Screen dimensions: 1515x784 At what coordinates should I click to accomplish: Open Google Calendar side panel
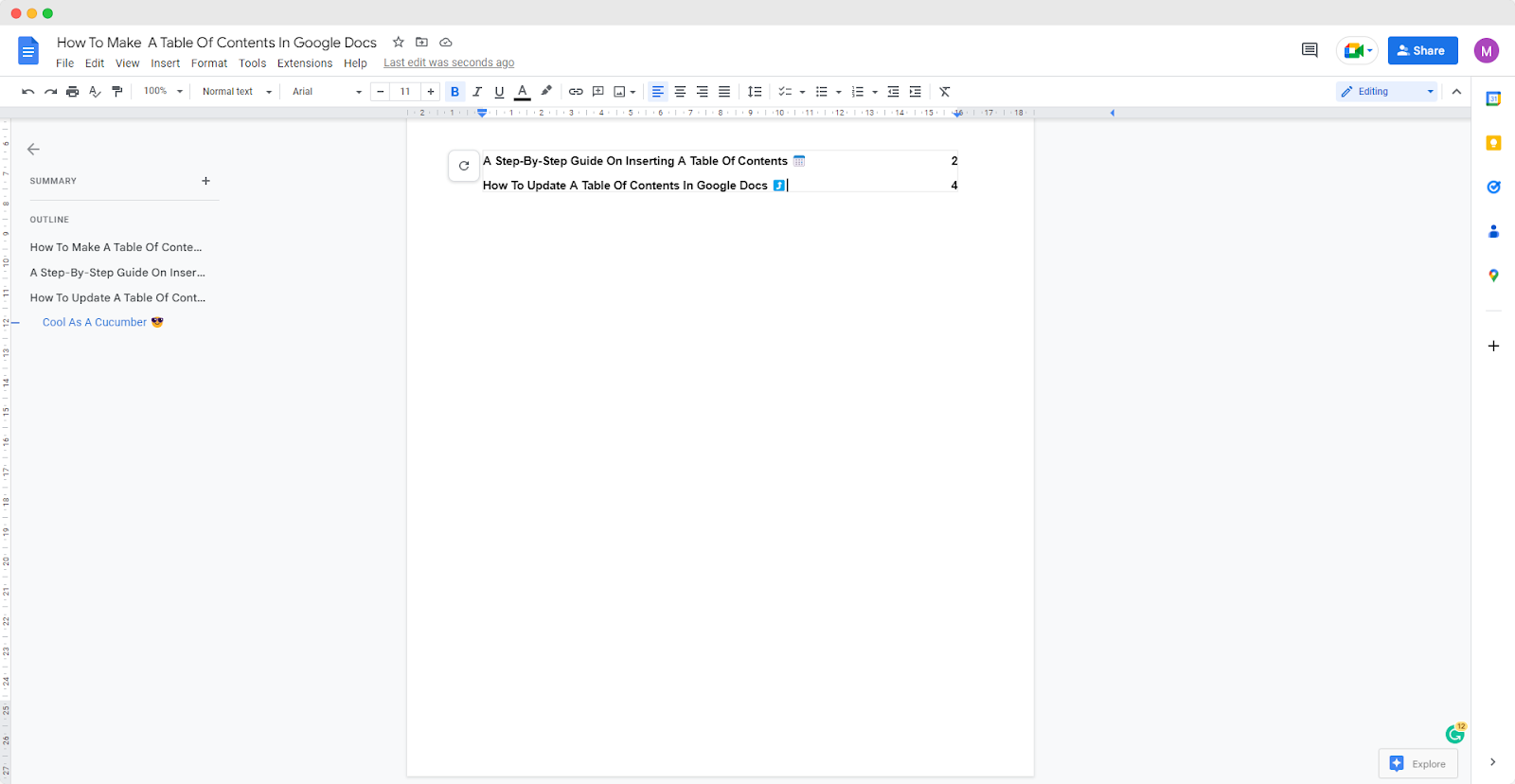(1493, 99)
